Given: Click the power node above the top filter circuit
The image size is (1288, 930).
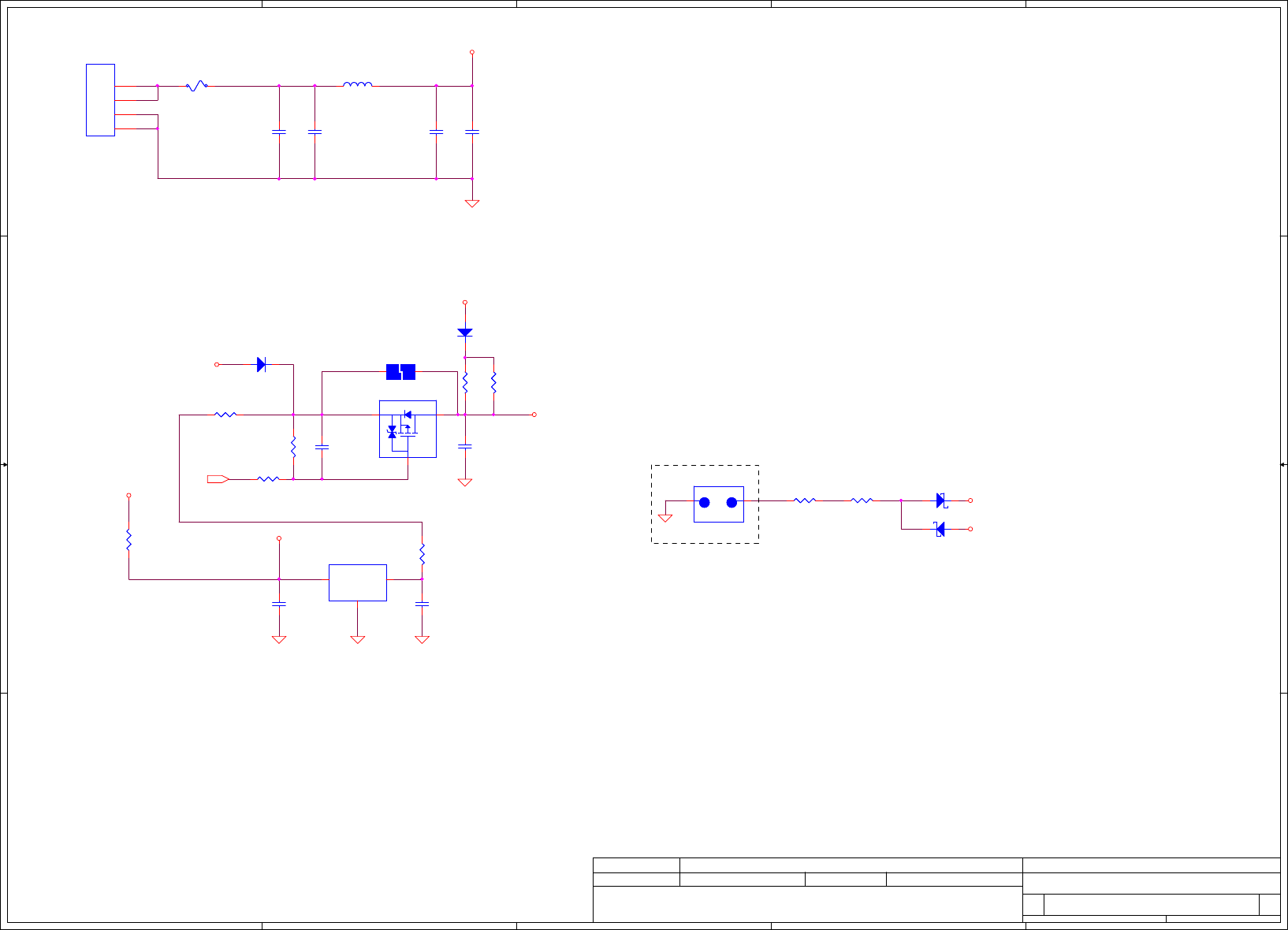Looking at the screenshot, I should 472,52.
